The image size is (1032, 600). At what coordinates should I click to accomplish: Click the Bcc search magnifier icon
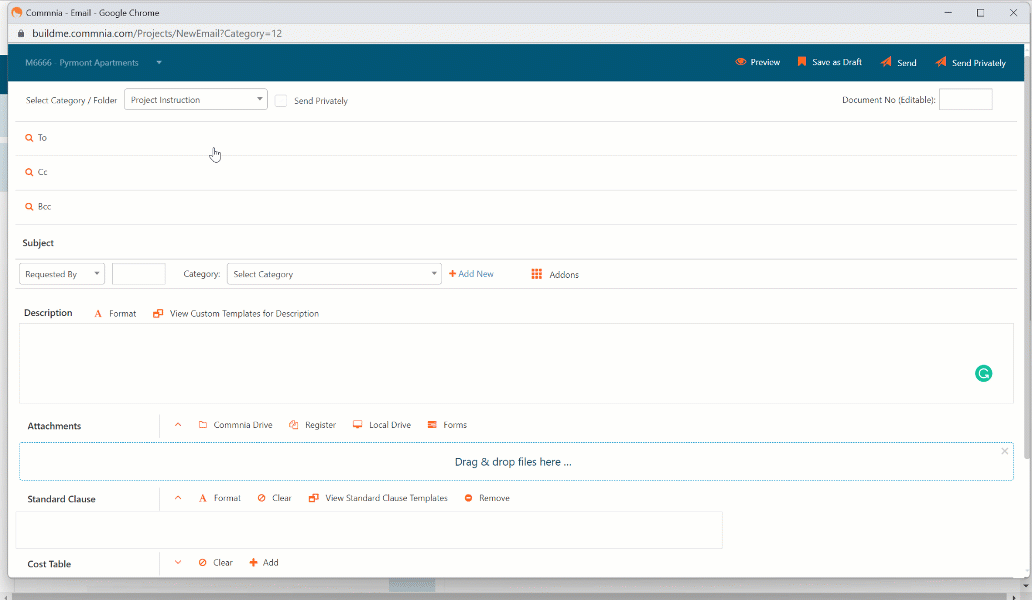(x=29, y=207)
